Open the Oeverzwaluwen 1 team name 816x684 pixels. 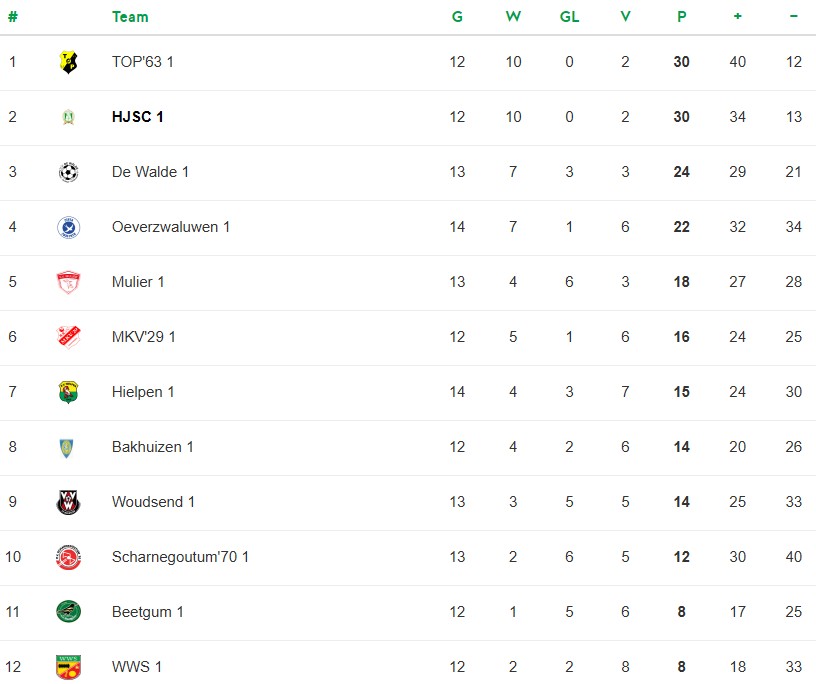[171, 227]
